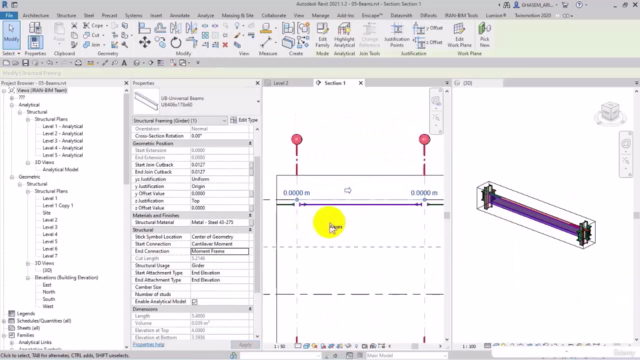Click the Project Browser vertical scrollbar
640x360 pixels.
pyautogui.click(x=126, y=139)
